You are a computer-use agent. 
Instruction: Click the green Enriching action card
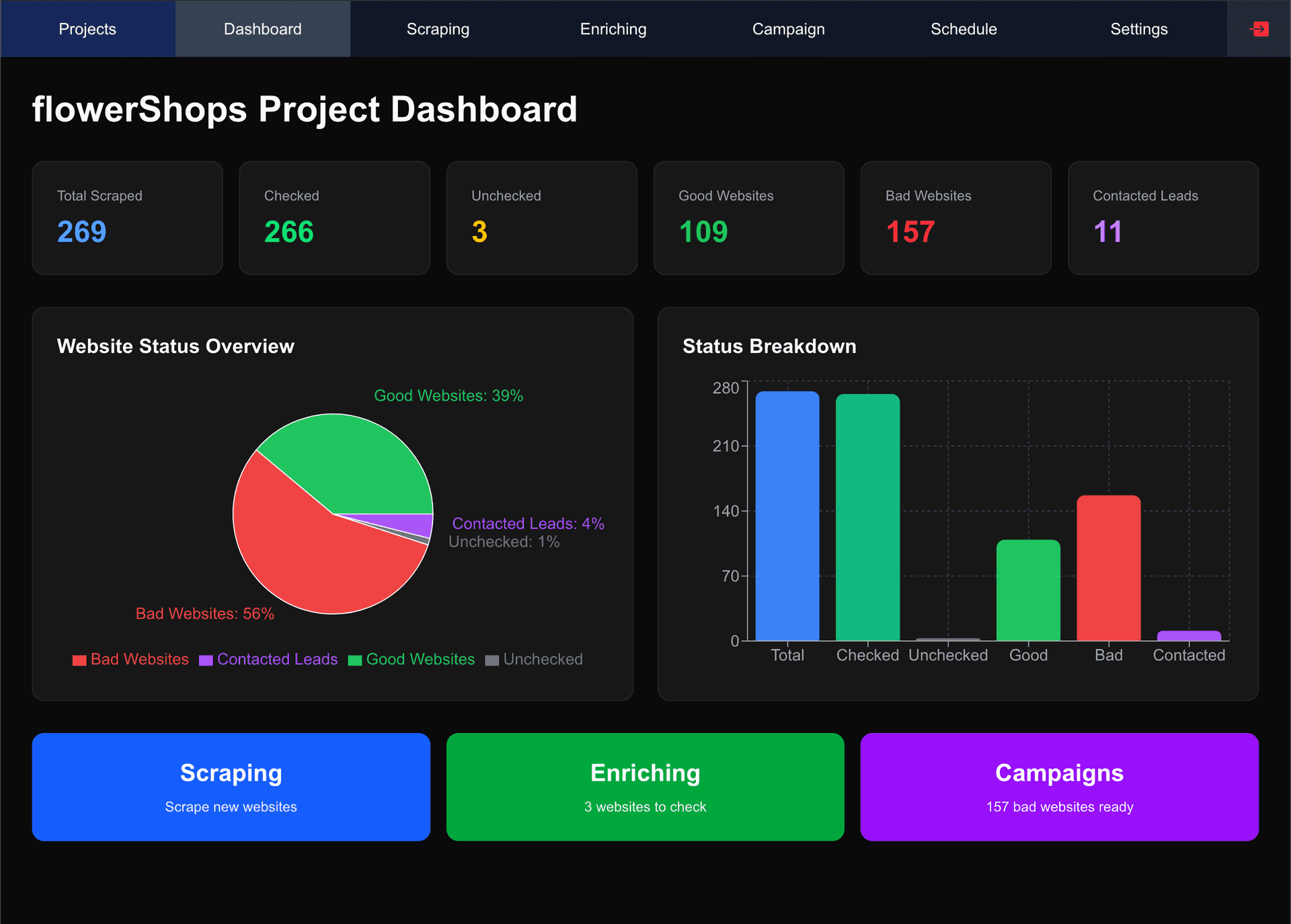(645, 787)
